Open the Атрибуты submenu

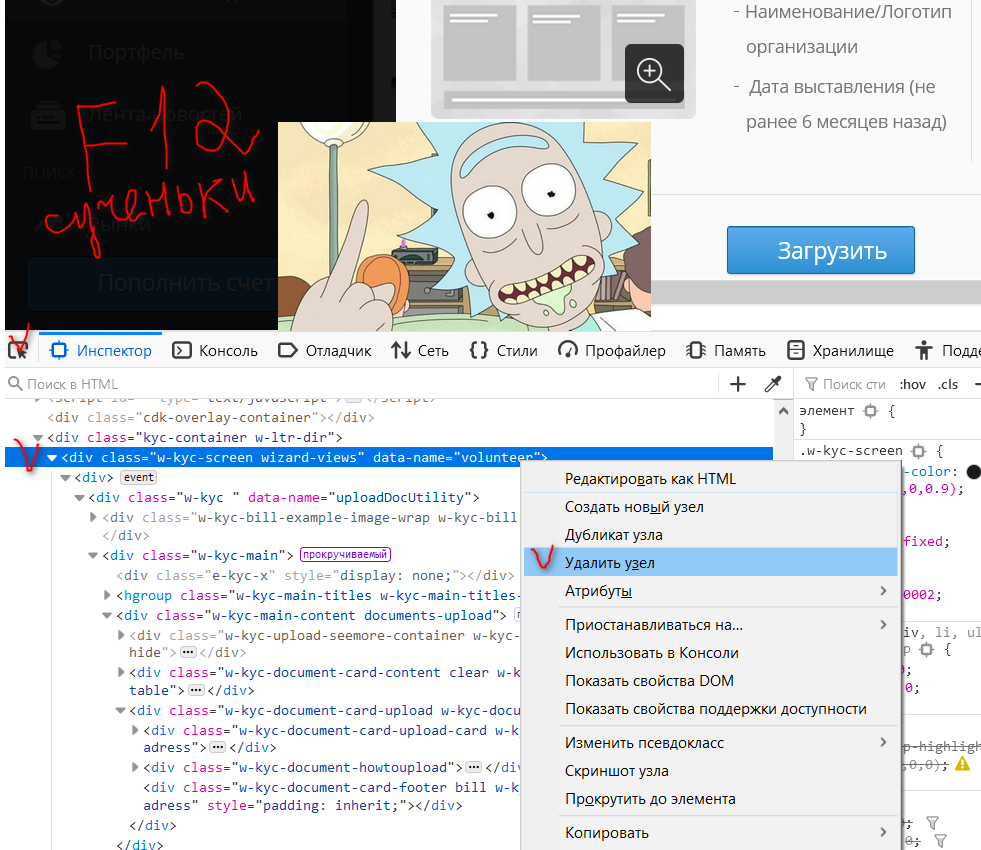(x=710, y=591)
